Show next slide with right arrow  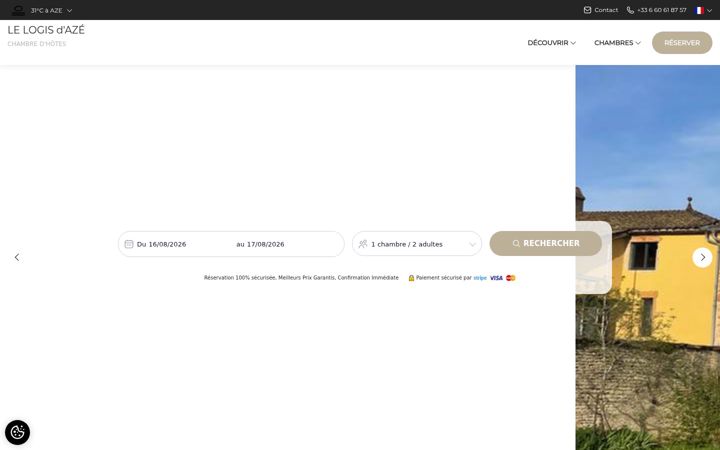pos(702,257)
